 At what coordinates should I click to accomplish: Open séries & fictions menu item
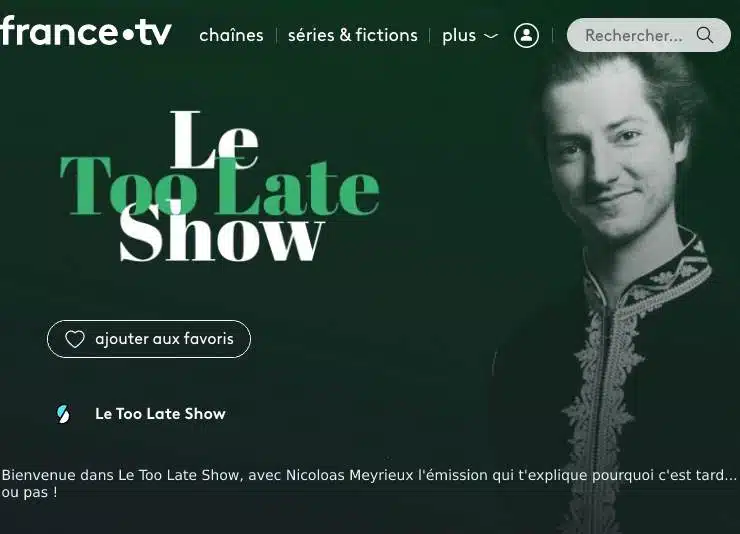[353, 35]
